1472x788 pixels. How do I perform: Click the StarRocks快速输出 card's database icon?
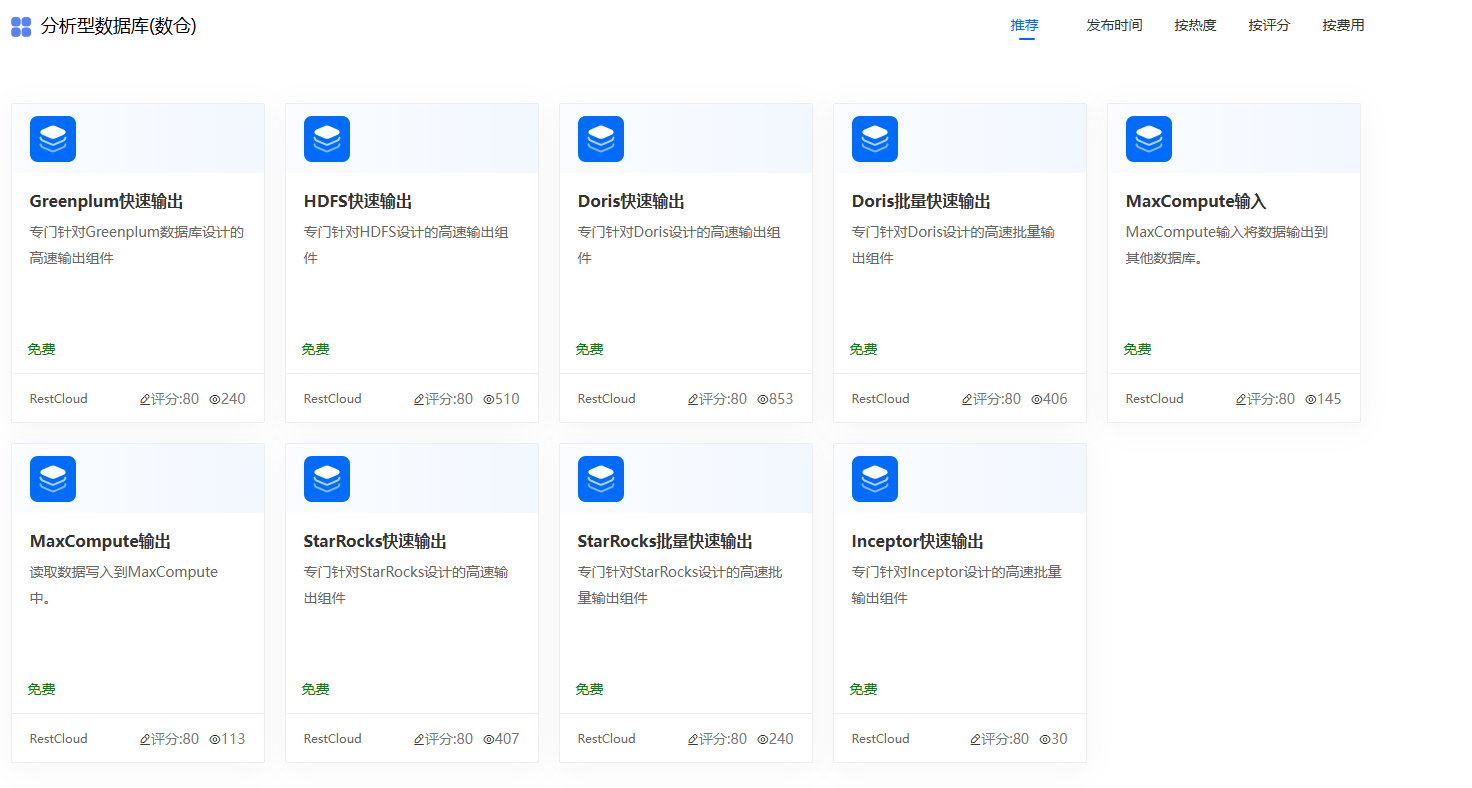click(x=327, y=479)
